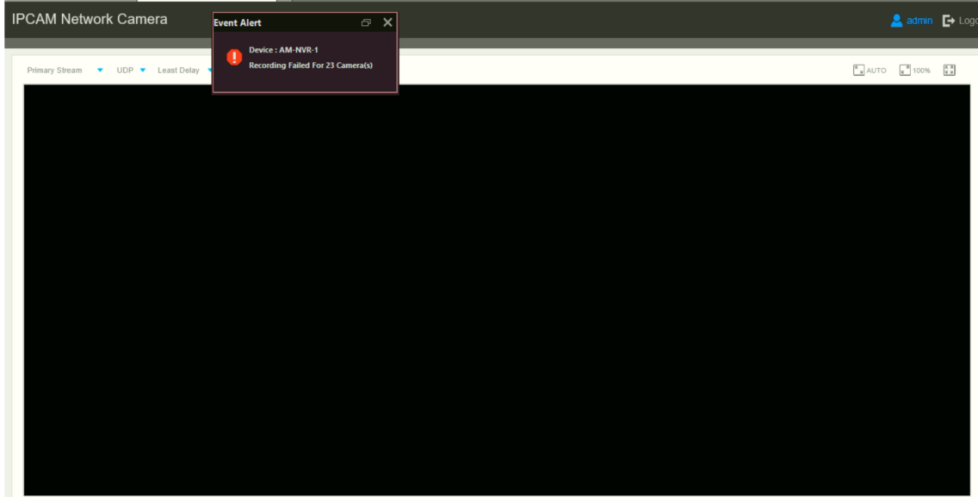
Task: Click the admin username link
Action: [x=919, y=21]
